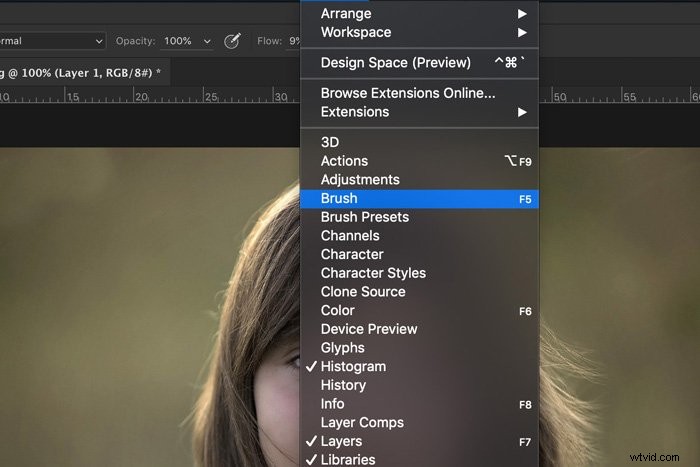Open the Workspace submenu
Image resolution: width=700 pixels, height=467 pixels.
(x=419, y=32)
